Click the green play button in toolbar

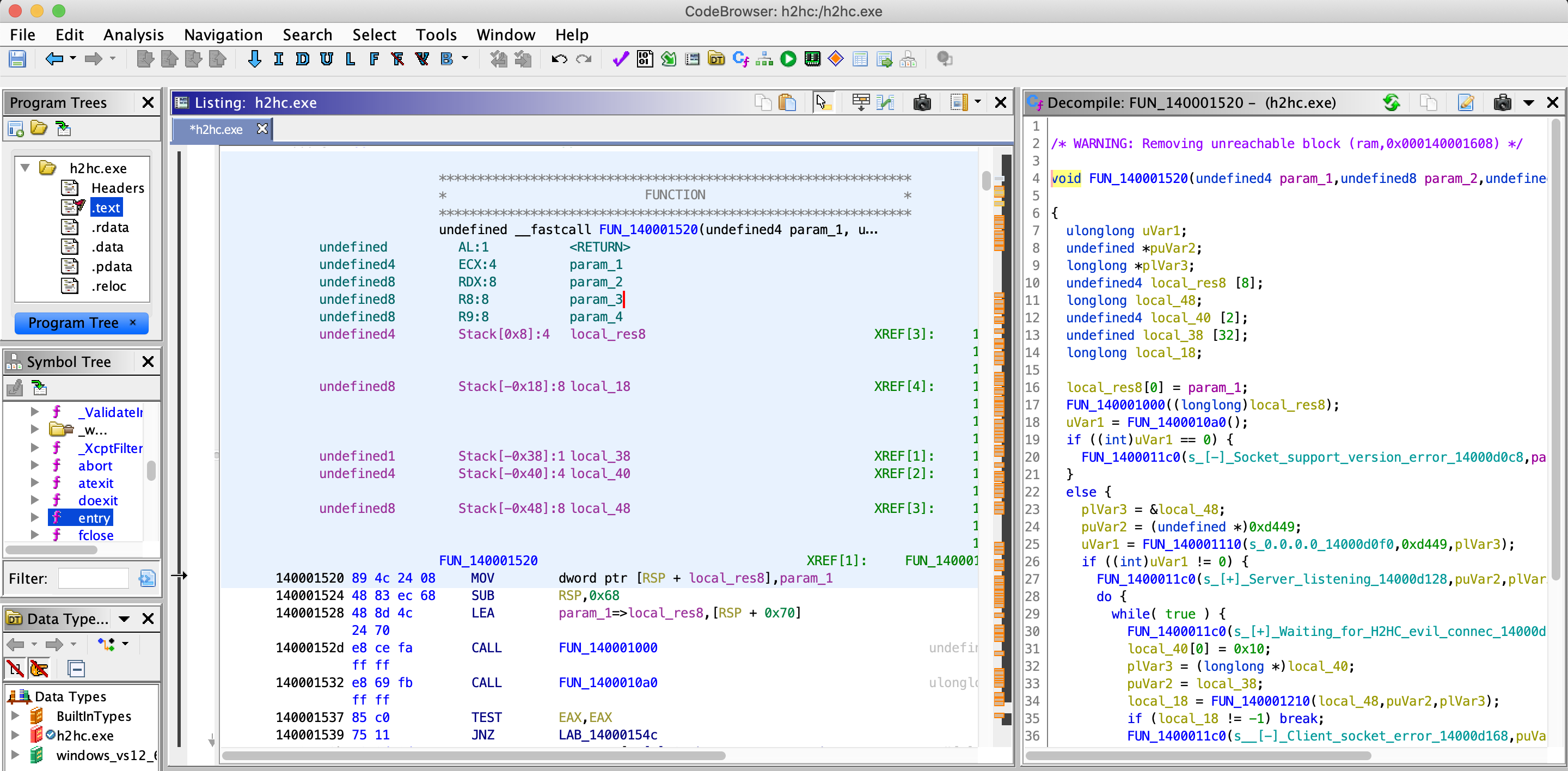pos(788,59)
